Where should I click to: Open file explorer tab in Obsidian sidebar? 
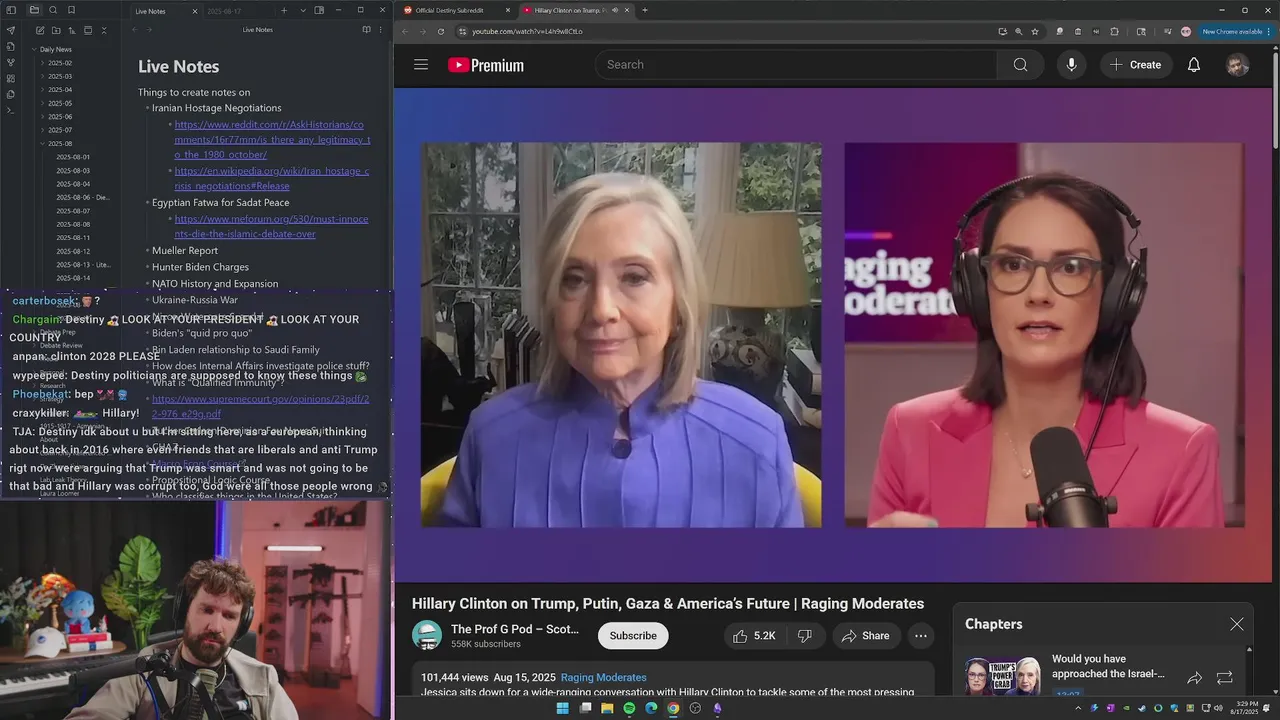(x=34, y=10)
